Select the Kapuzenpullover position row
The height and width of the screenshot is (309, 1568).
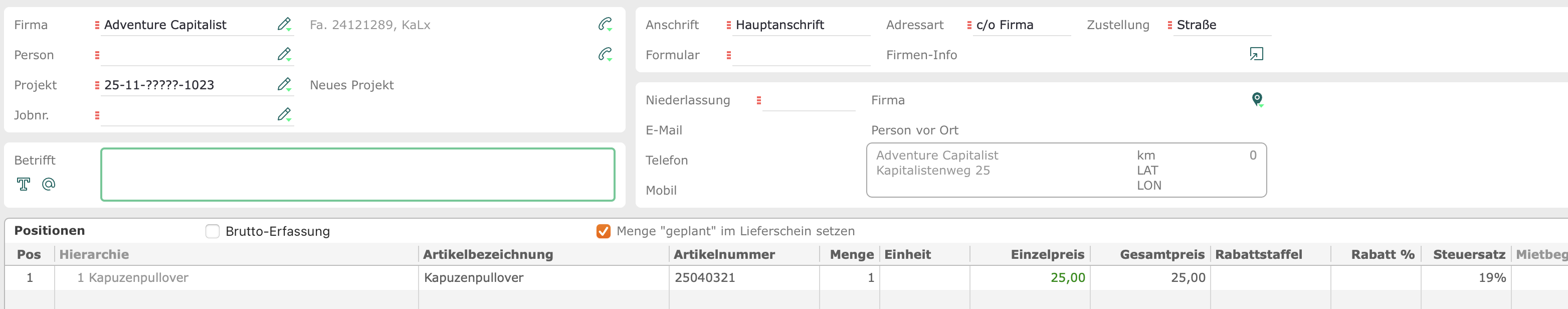[x=785, y=277]
